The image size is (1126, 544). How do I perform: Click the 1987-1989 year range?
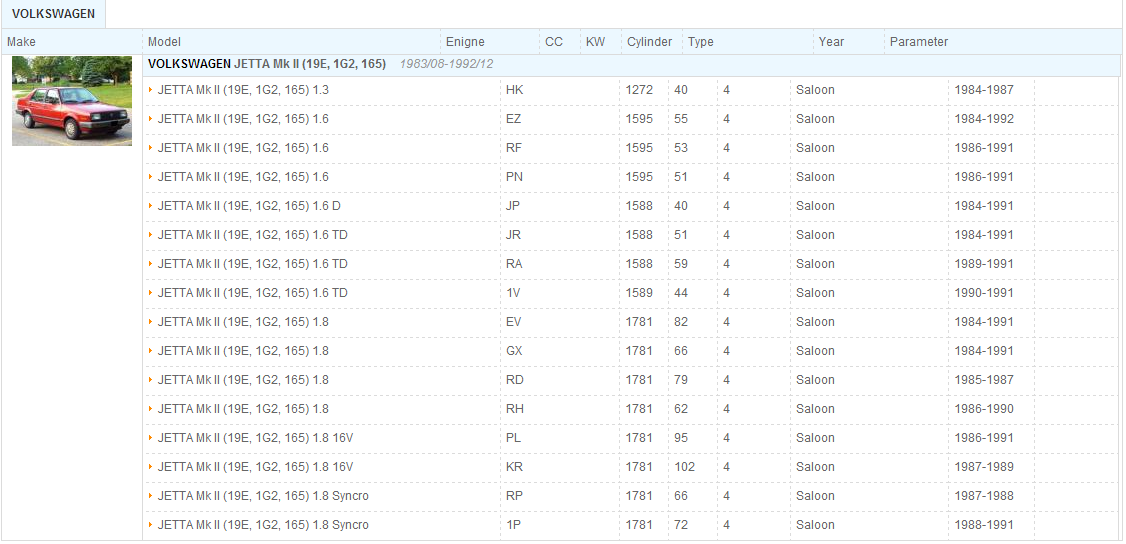tap(984, 466)
